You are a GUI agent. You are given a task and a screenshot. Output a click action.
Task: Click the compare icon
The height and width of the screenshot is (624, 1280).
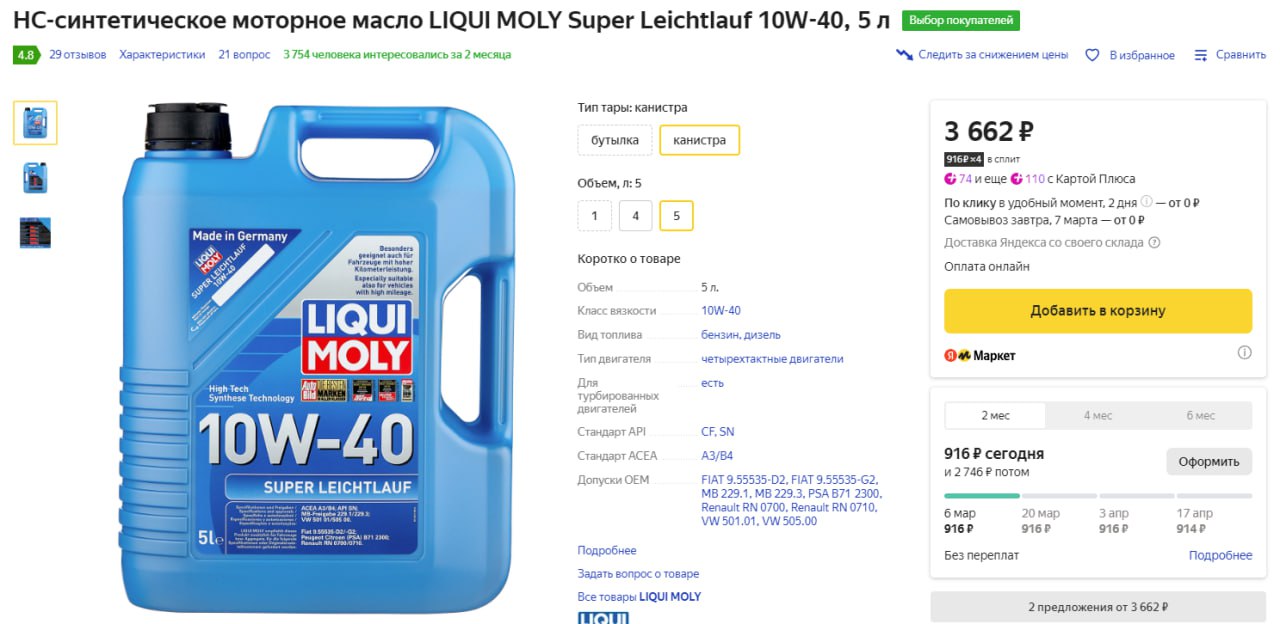[x=1201, y=55]
